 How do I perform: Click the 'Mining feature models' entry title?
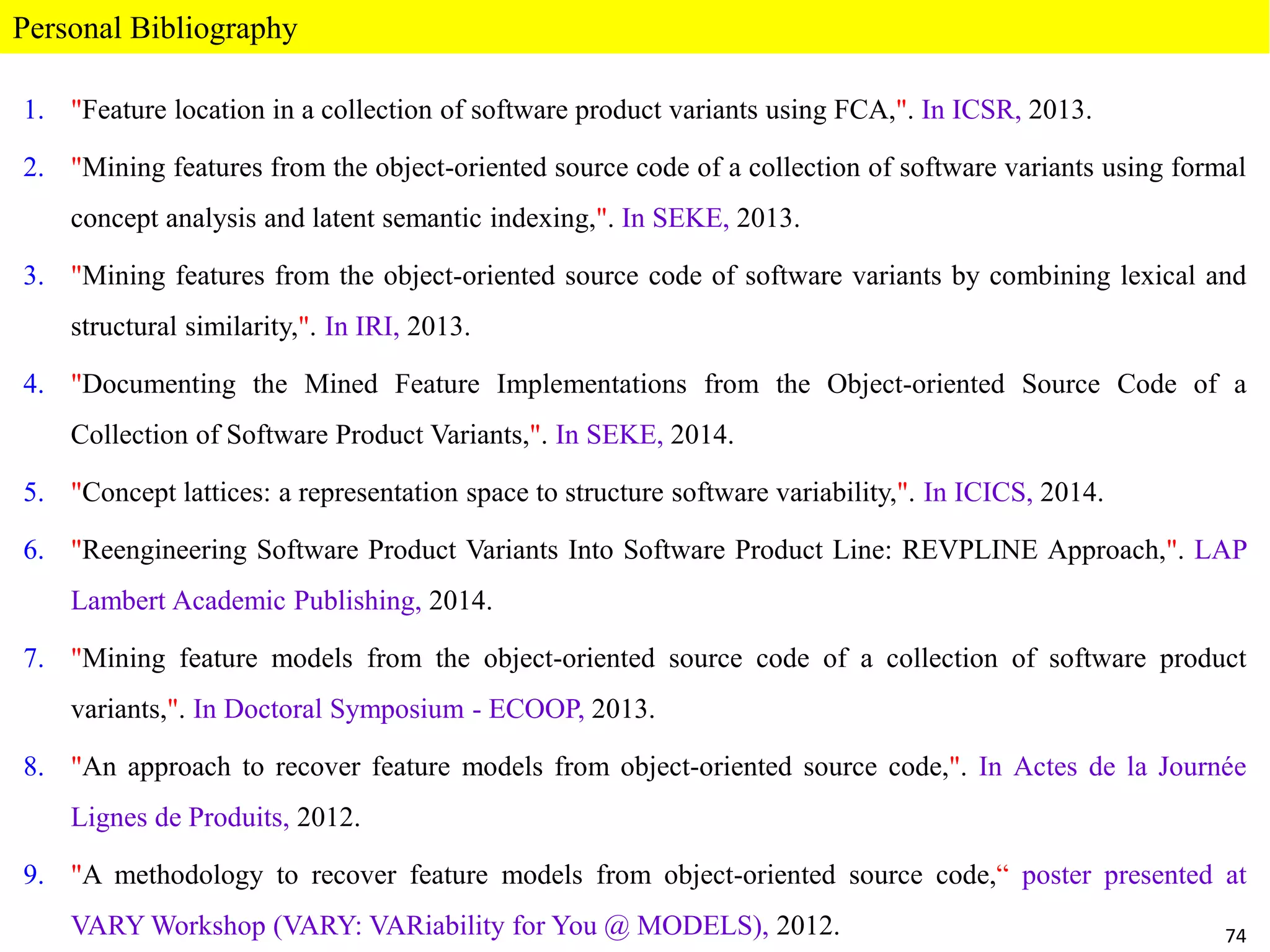point(659,659)
